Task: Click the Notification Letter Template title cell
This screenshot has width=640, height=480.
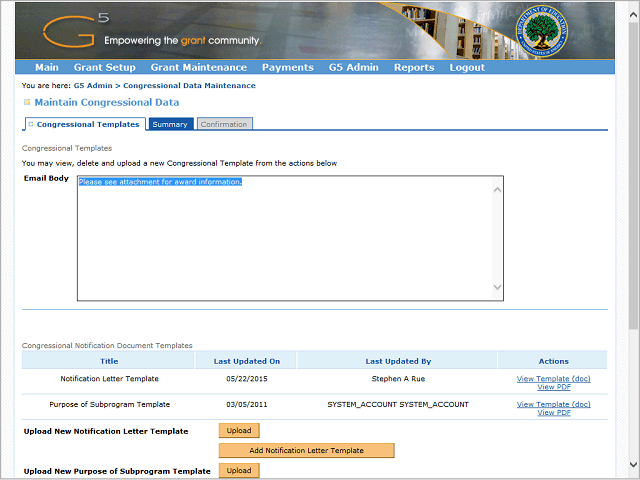Action: 109,379
